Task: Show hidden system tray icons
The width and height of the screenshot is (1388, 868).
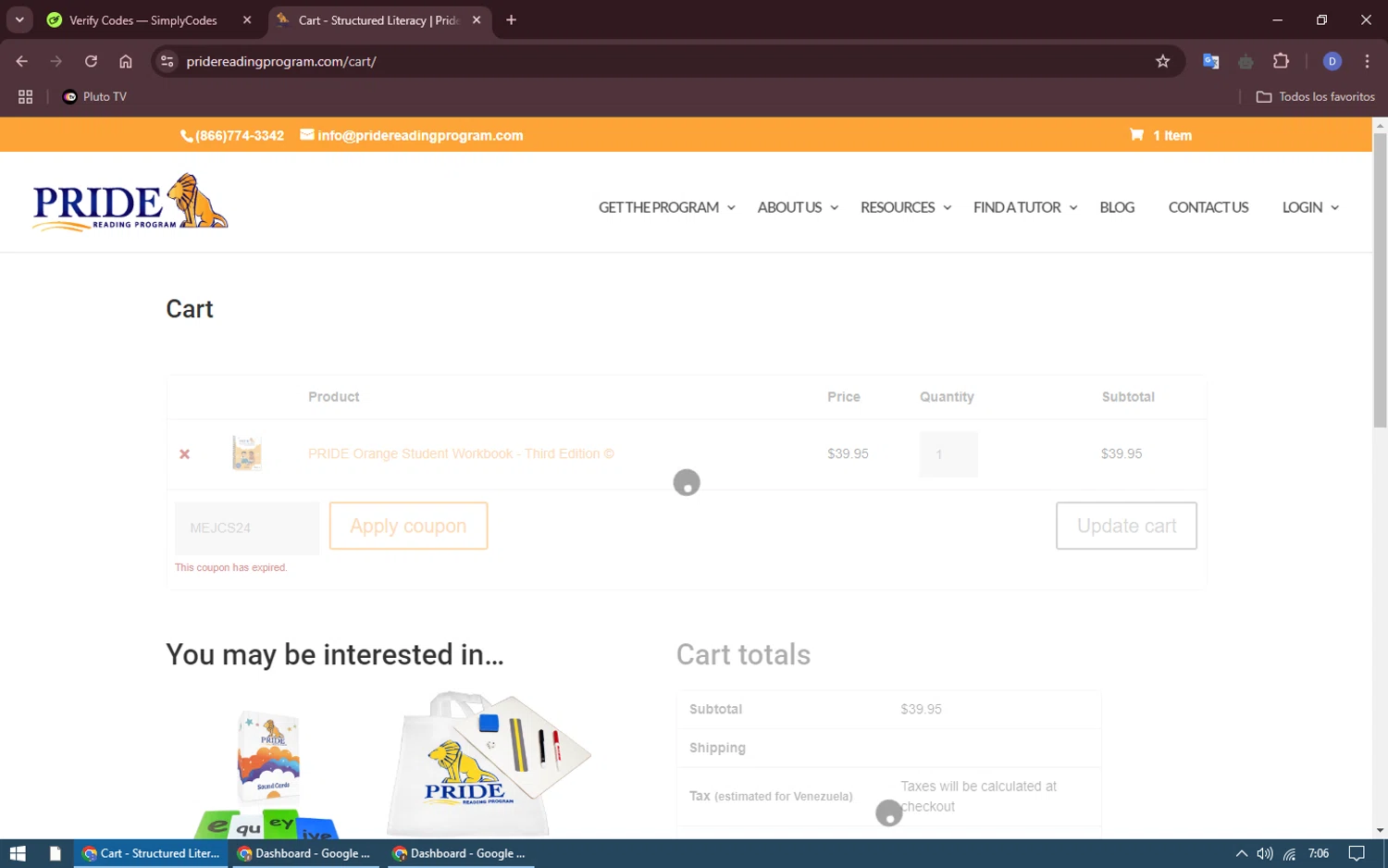Action: pyautogui.click(x=1241, y=853)
